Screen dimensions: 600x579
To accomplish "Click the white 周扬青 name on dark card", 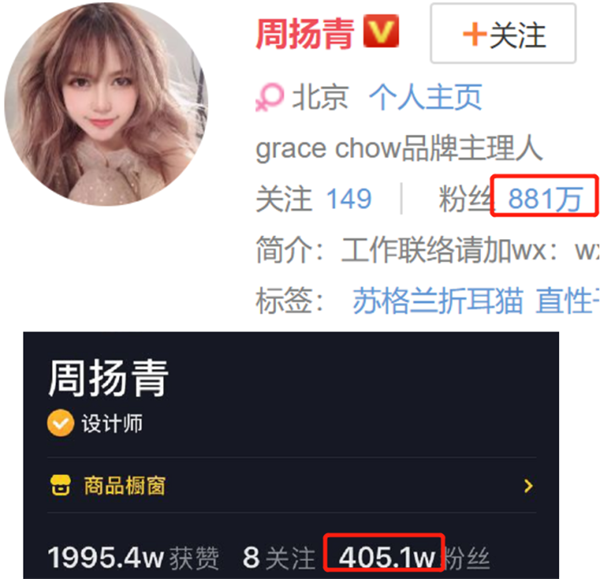I will pyautogui.click(x=108, y=378).
